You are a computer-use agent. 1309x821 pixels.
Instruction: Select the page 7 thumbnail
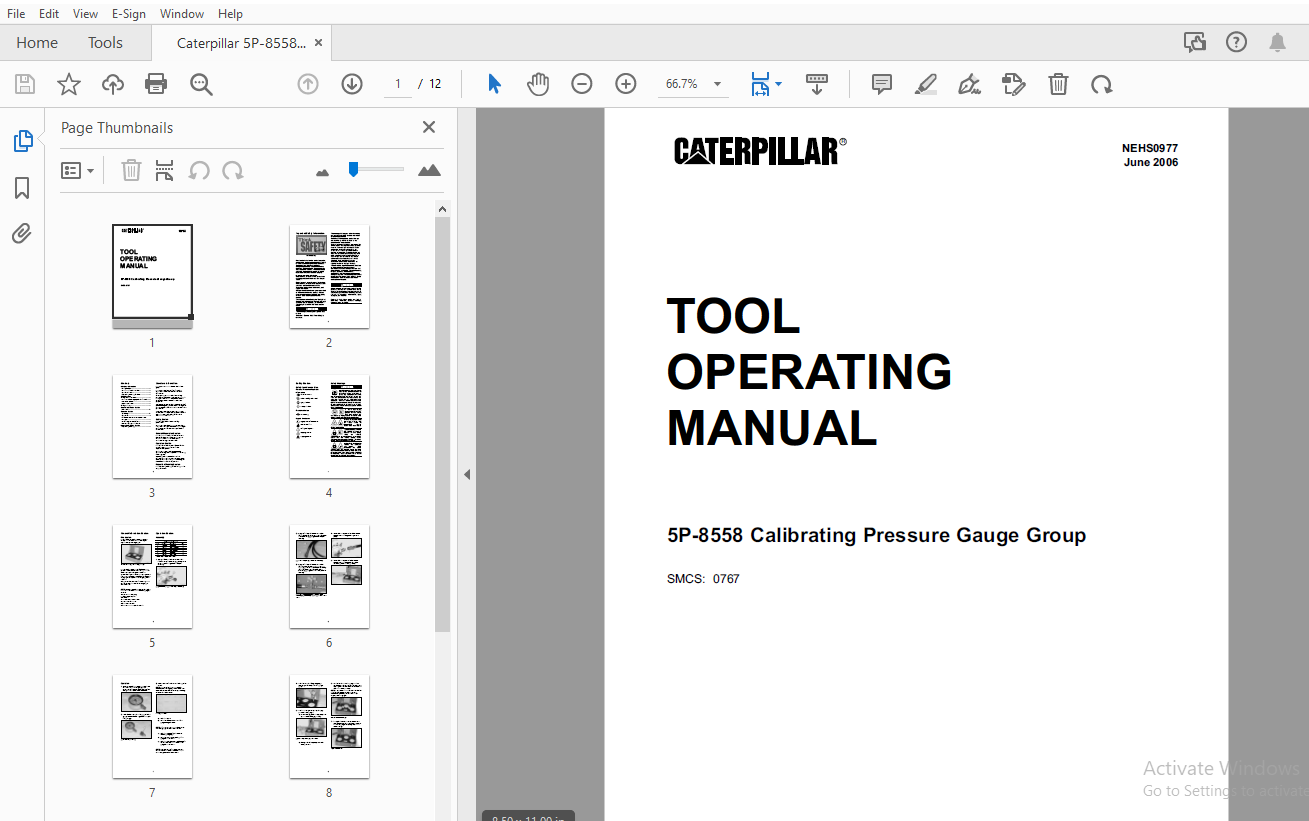click(152, 726)
